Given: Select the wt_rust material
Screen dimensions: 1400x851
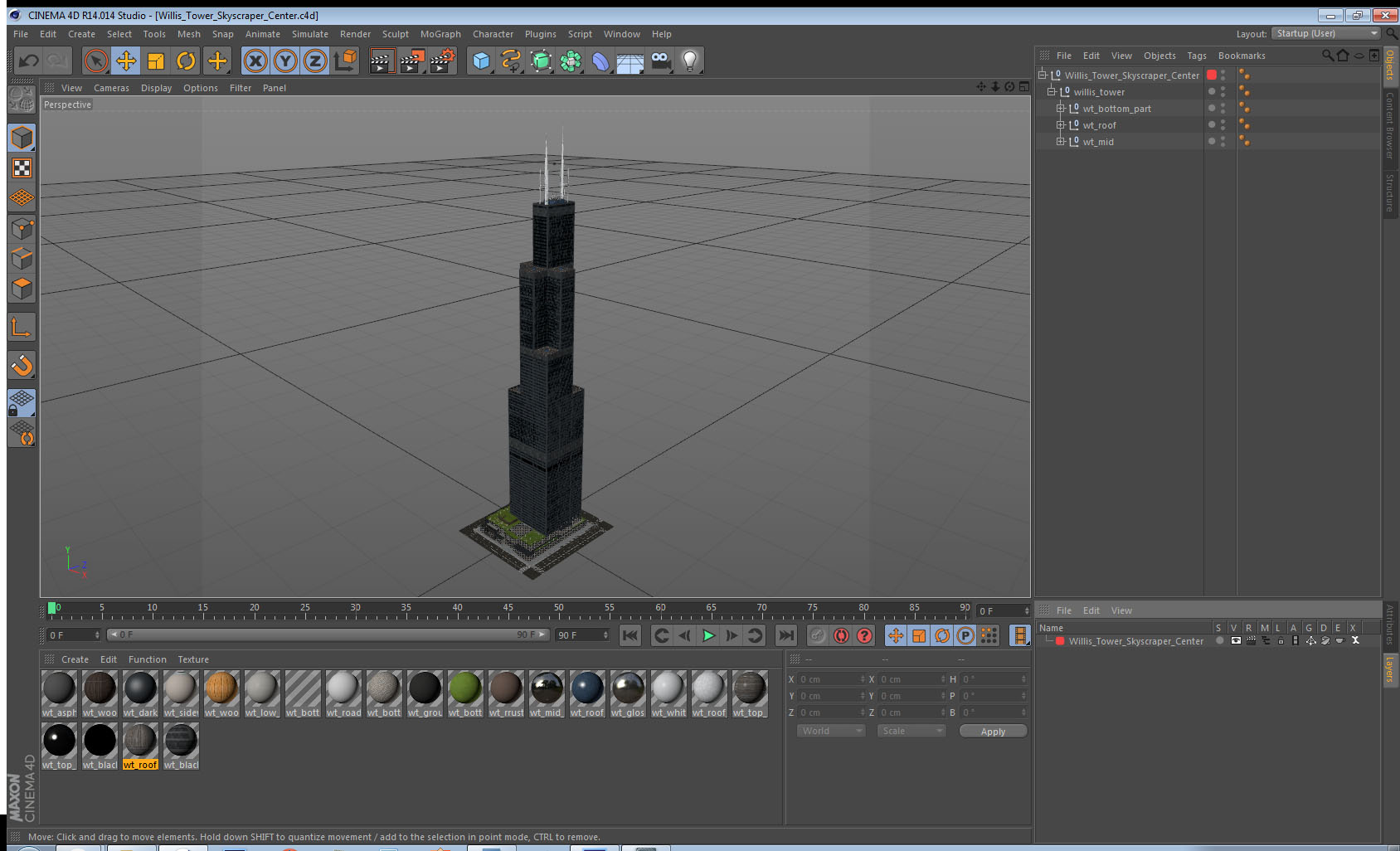Looking at the screenshot, I should pos(506,694).
